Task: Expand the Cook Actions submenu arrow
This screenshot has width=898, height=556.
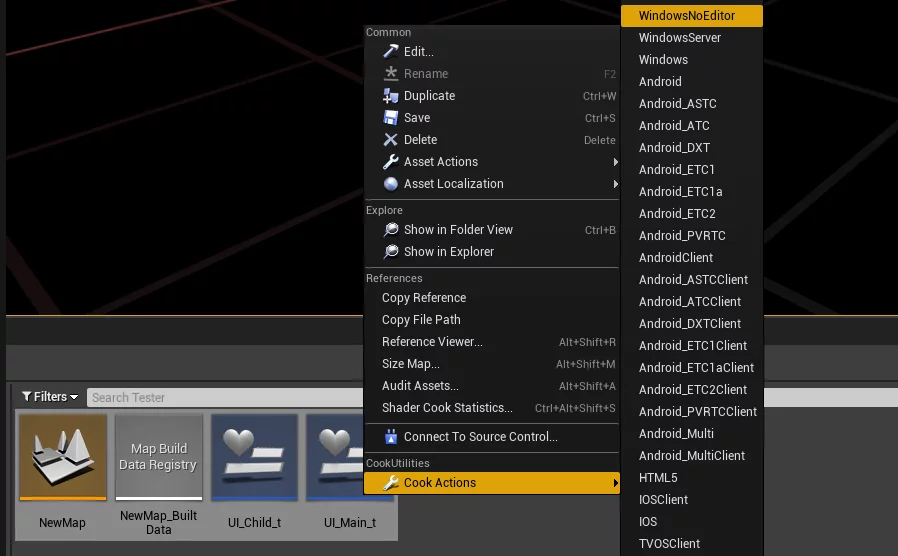Action: coord(615,483)
